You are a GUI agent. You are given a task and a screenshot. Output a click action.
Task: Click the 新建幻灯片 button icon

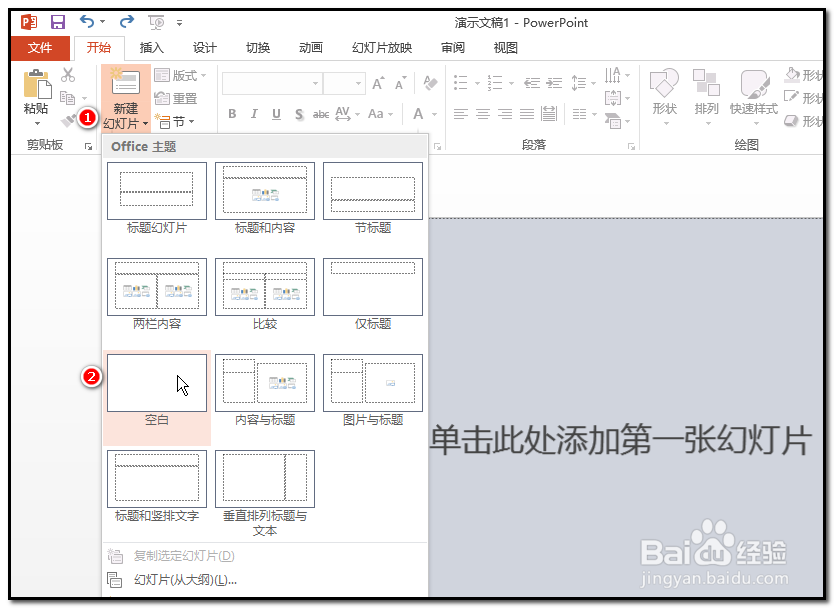click(x=126, y=82)
